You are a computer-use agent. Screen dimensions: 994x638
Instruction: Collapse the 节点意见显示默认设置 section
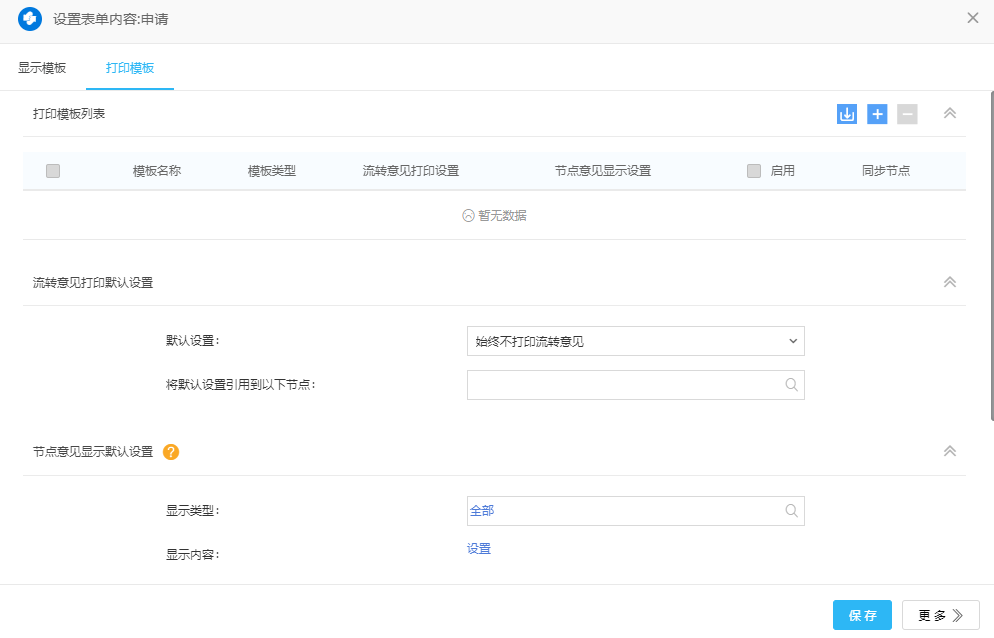[x=950, y=451]
